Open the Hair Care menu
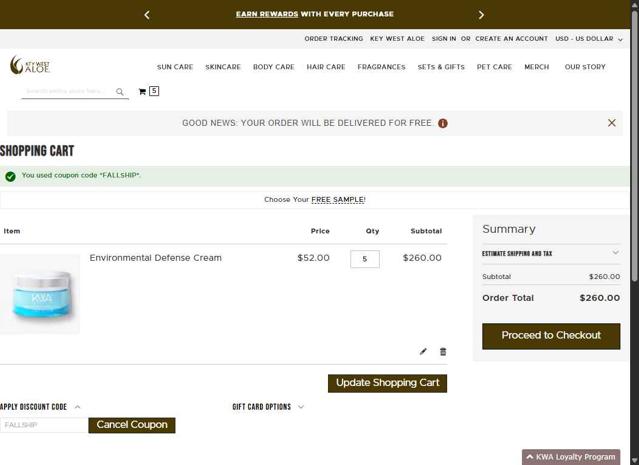This screenshot has width=639, height=465. pyautogui.click(x=326, y=67)
